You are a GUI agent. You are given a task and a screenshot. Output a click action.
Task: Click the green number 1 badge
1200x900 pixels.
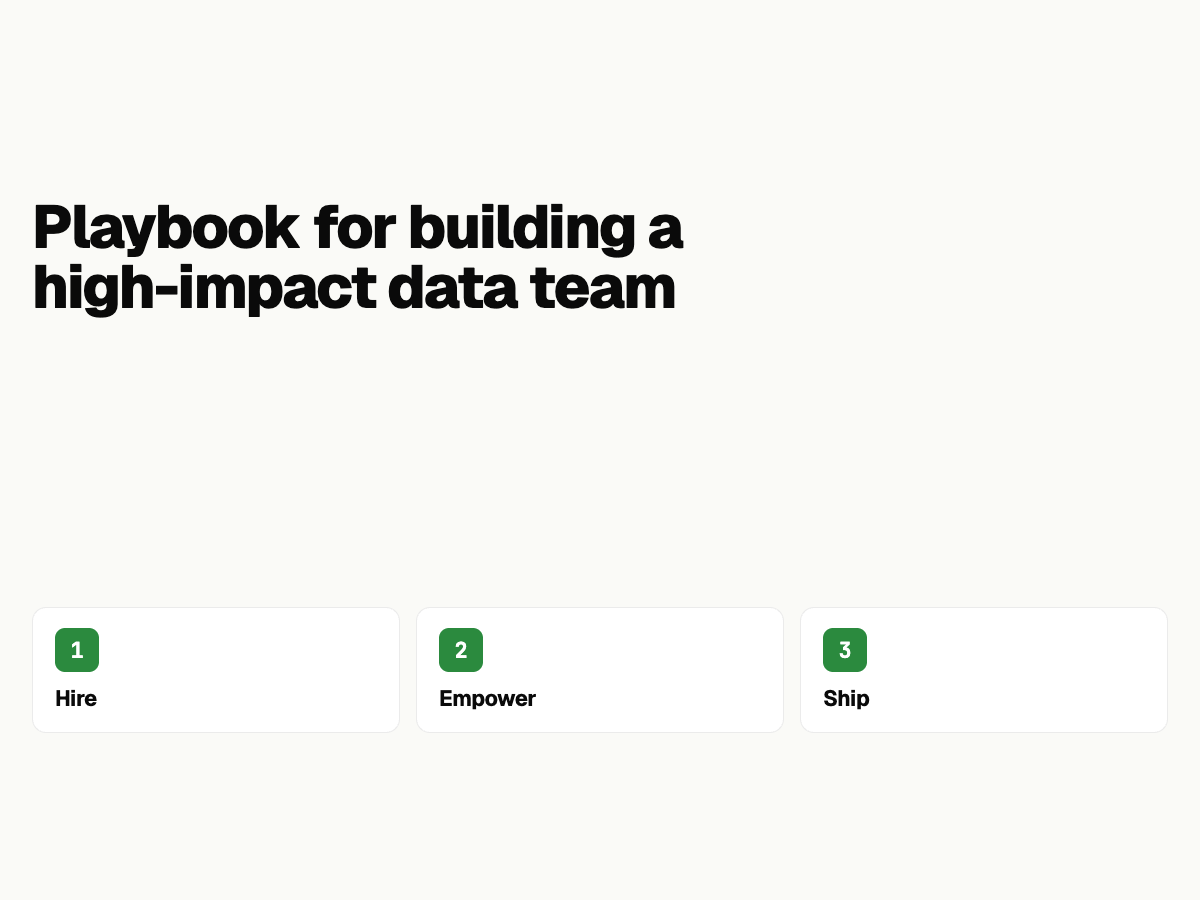point(77,650)
